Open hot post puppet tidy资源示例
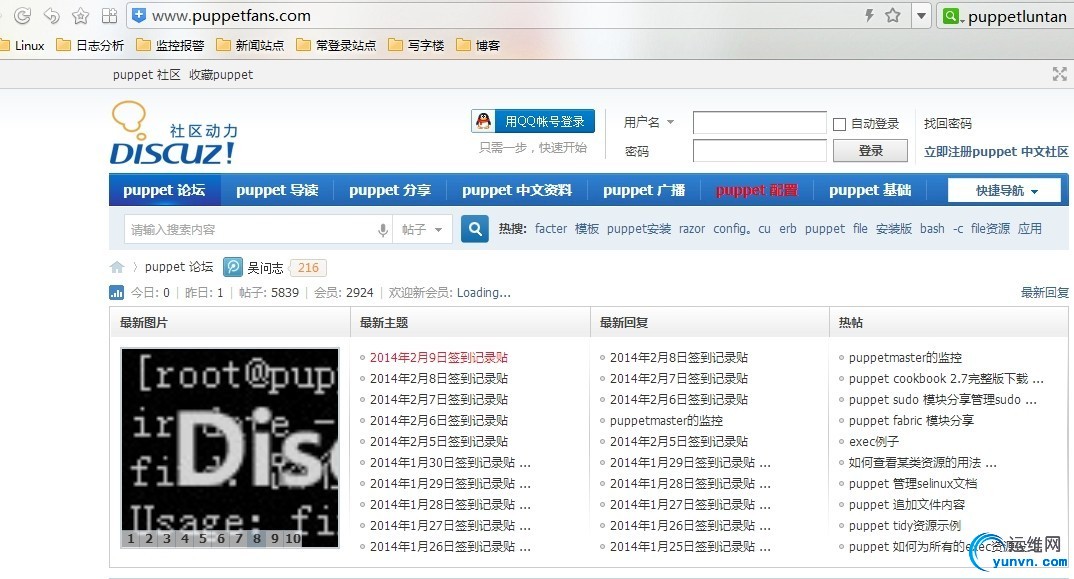 [x=905, y=526]
